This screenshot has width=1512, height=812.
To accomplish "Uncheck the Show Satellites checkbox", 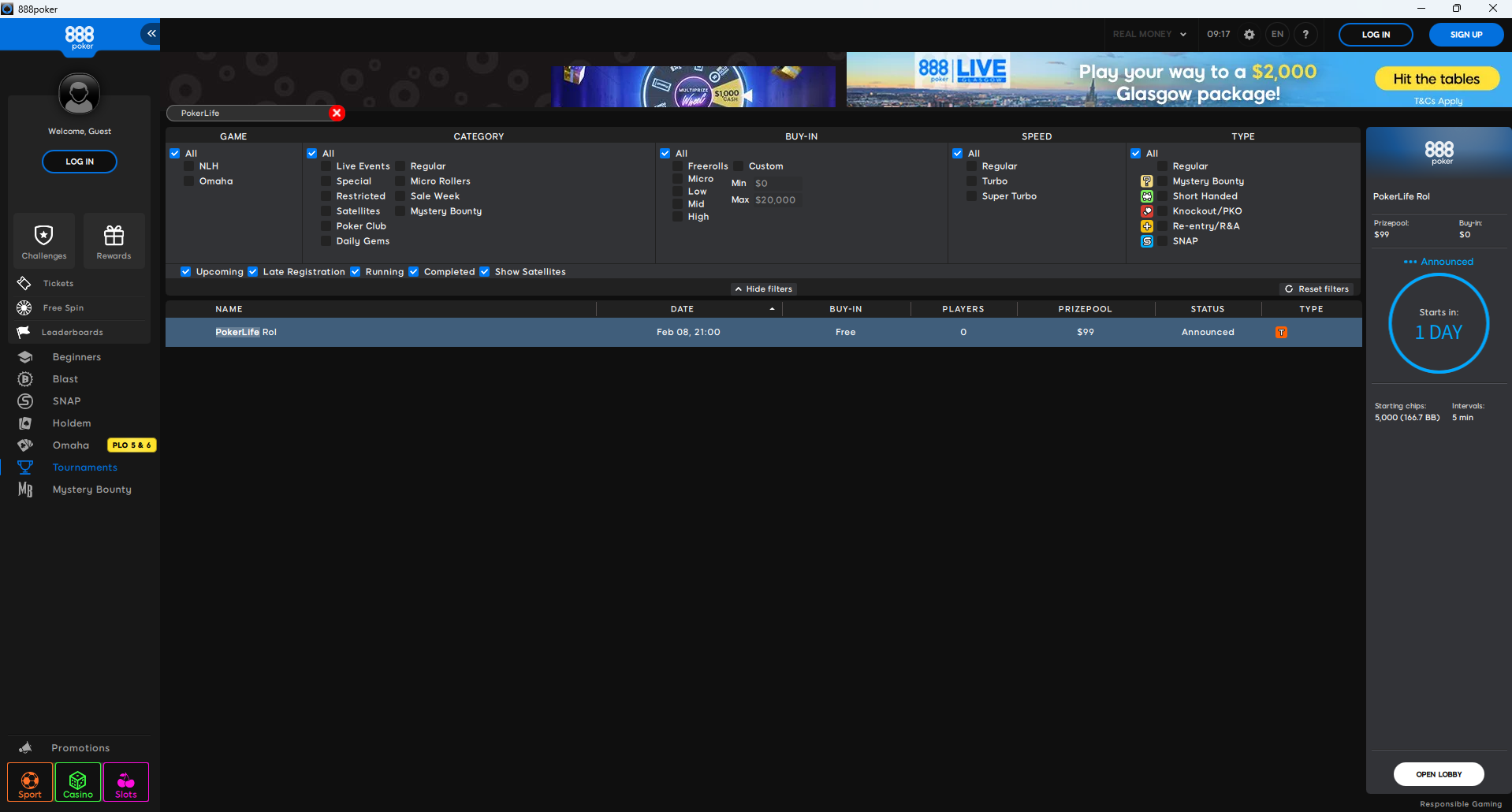I will [x=485, y=272].
